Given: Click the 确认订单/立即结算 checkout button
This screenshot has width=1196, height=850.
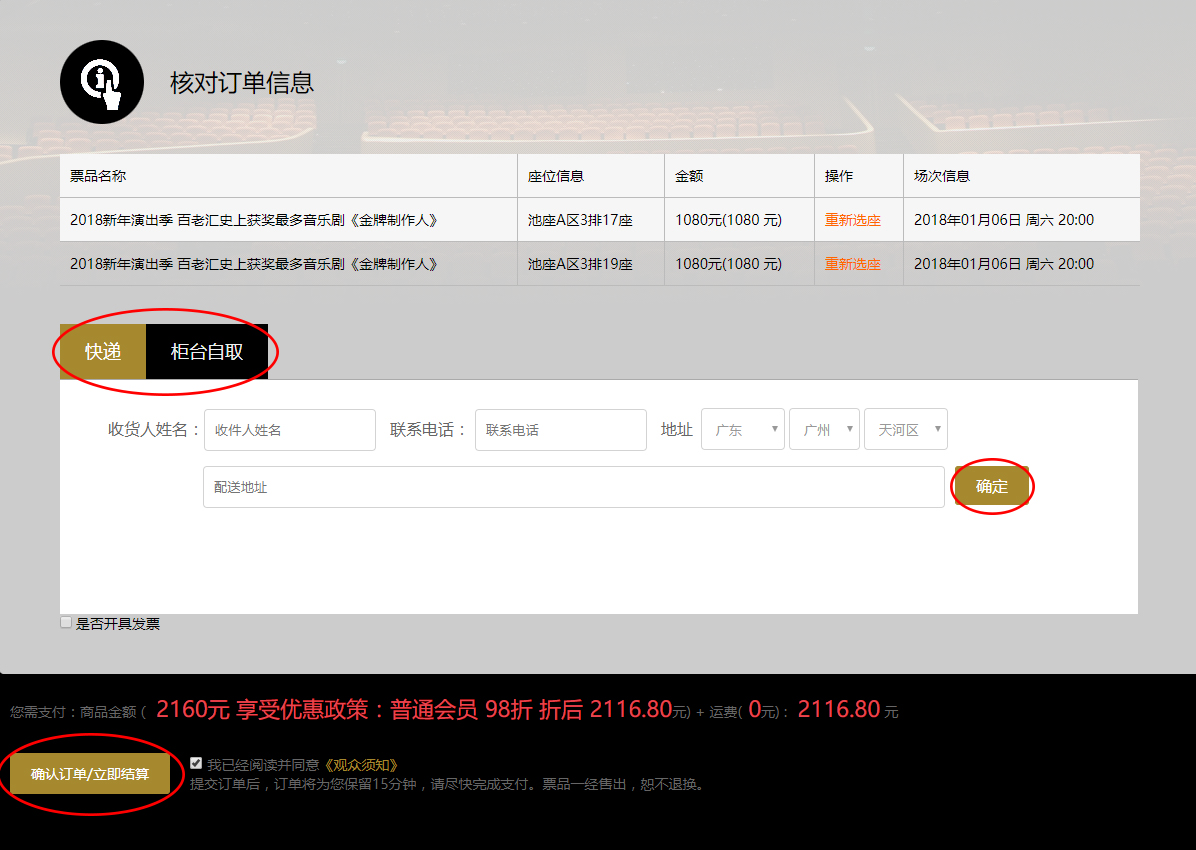Looking at the screenshot, I should pos(92,774).
